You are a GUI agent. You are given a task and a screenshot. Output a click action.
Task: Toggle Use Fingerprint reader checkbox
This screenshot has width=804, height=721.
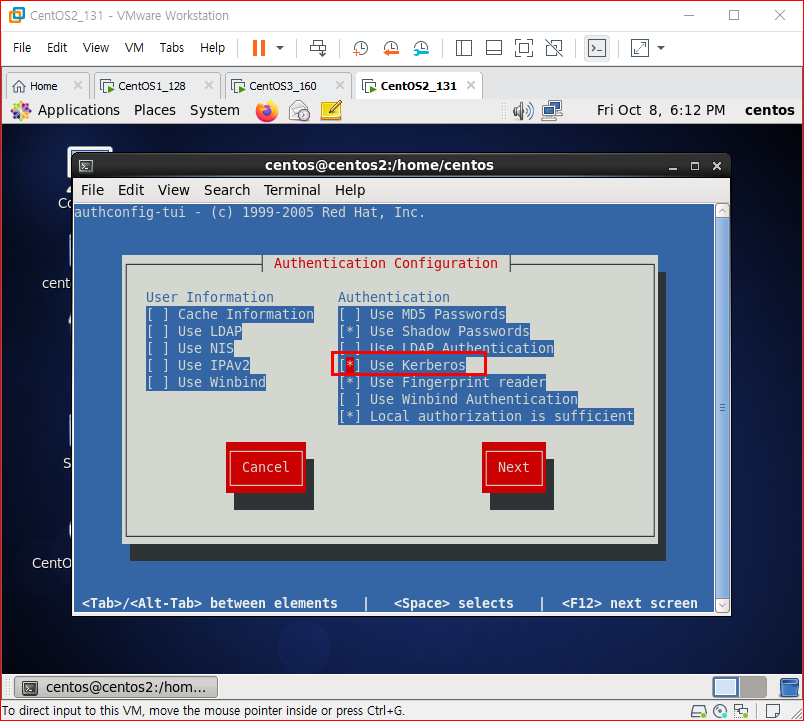[442, 382]
